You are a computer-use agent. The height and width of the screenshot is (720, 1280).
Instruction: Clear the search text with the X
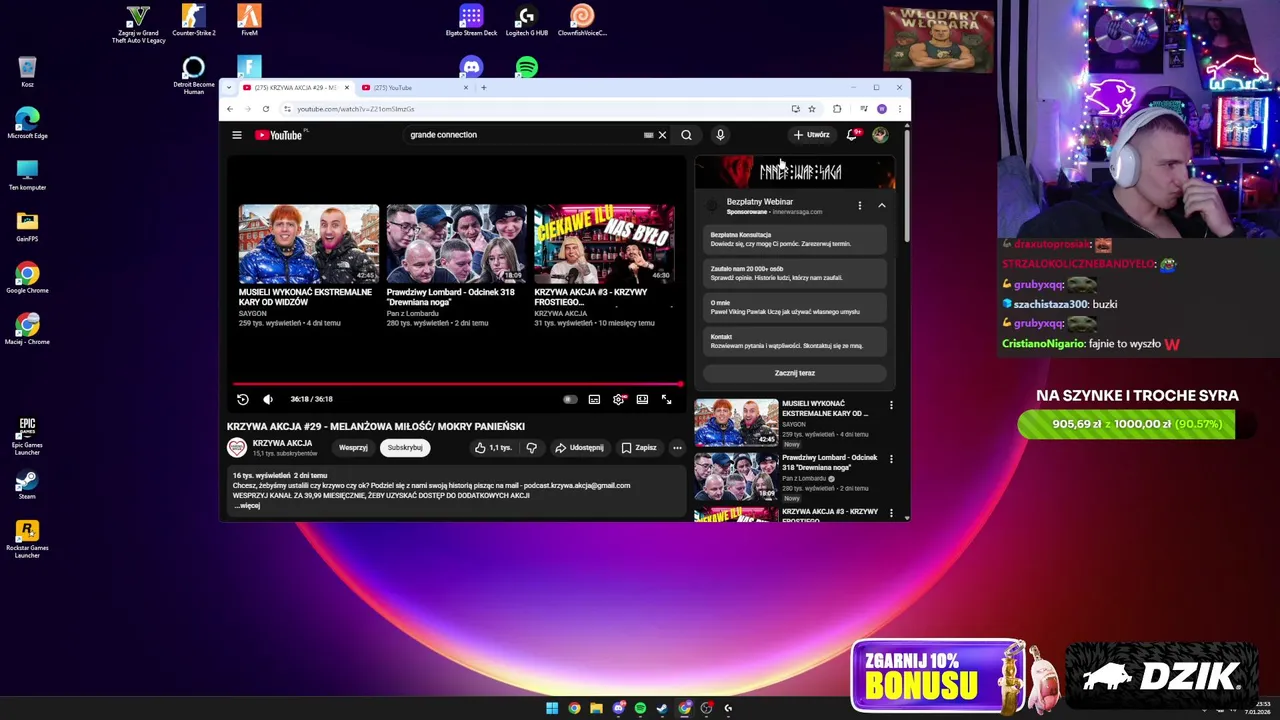662,135
